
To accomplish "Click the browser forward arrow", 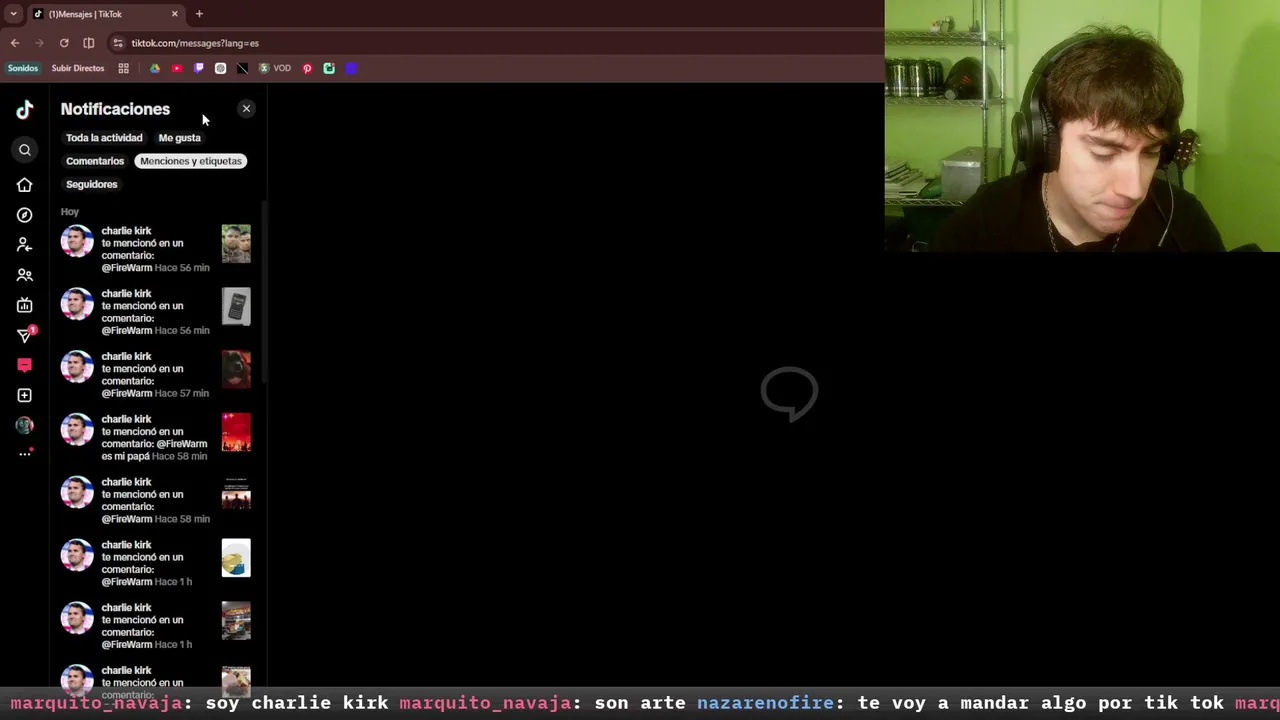I will click(x=40, y=43).
